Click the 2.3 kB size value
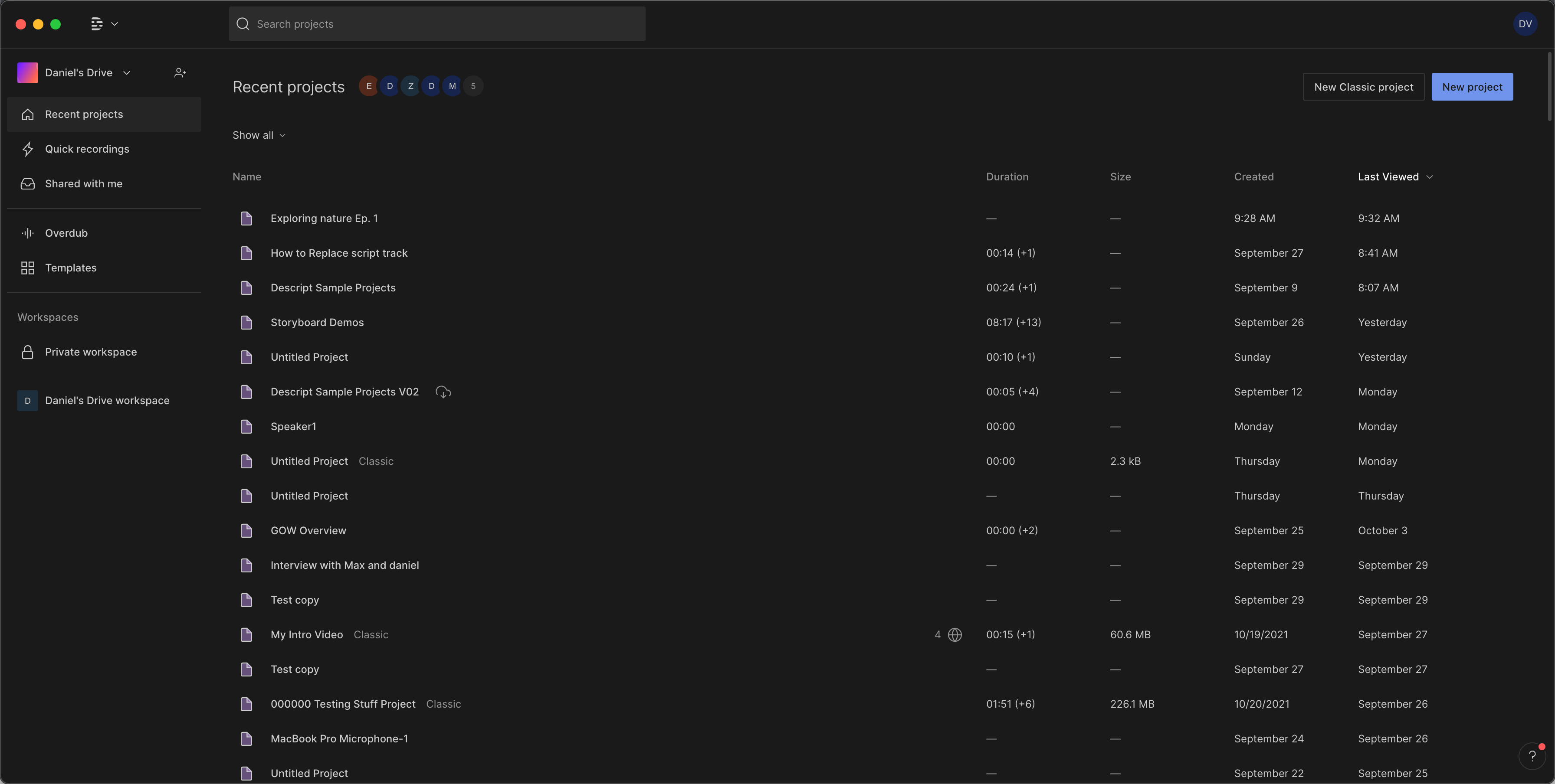This screenshot has height=784, width=1555. (1125, 461)
